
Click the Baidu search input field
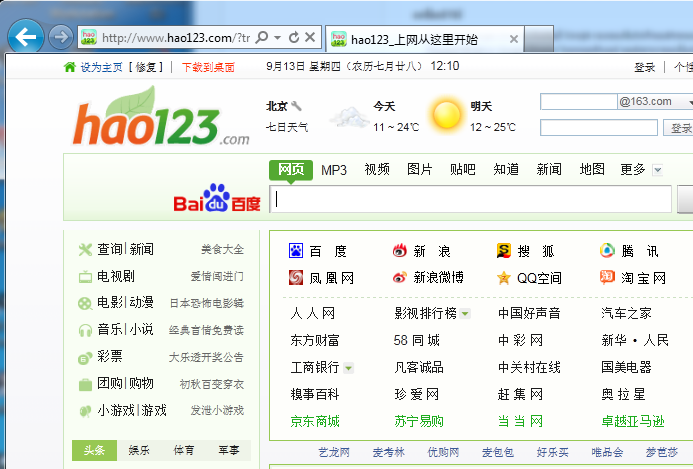coord(470,199)
